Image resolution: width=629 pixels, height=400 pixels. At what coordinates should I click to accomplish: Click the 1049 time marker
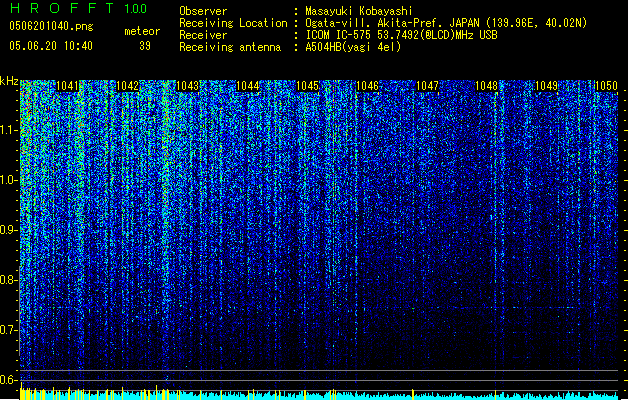coord(547,86)
